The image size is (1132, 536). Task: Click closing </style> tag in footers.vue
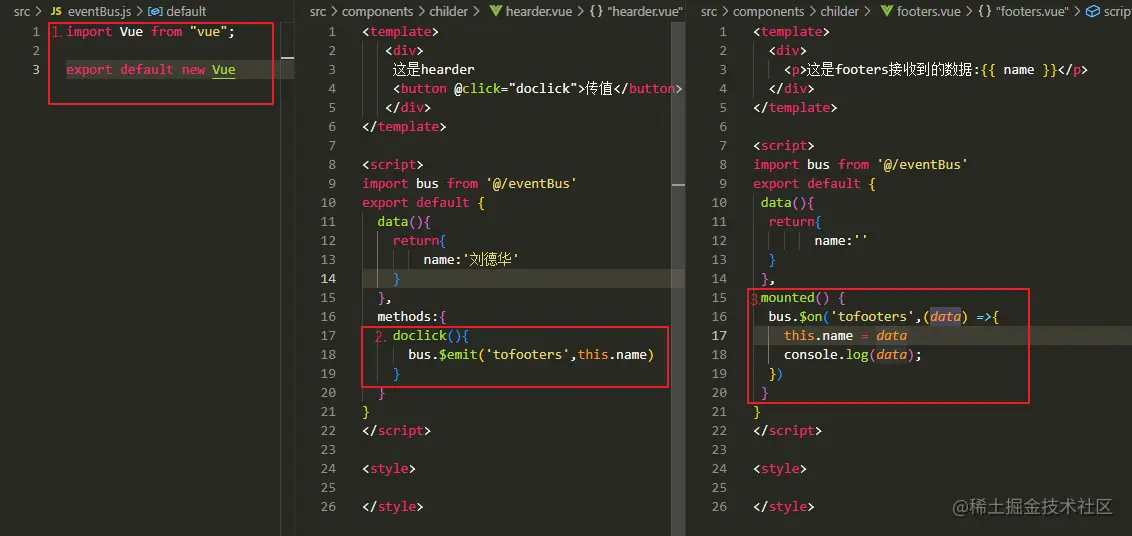tap(784, 506)
